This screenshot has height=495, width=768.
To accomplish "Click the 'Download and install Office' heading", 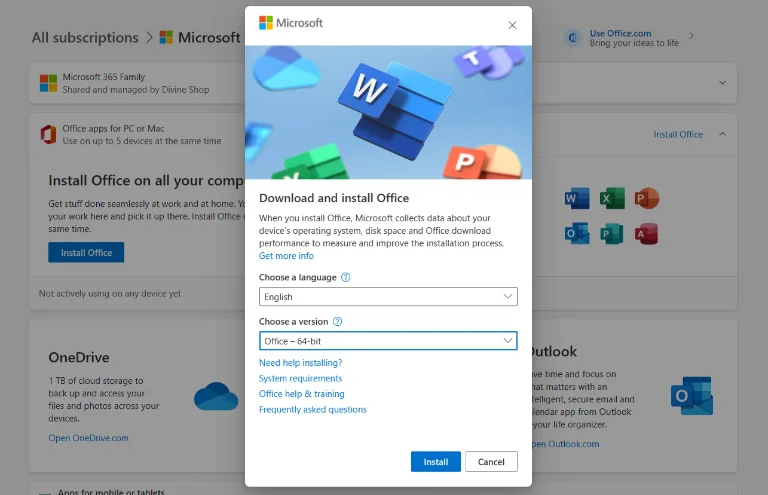I will pyautogui.click(x=334, y=198).
